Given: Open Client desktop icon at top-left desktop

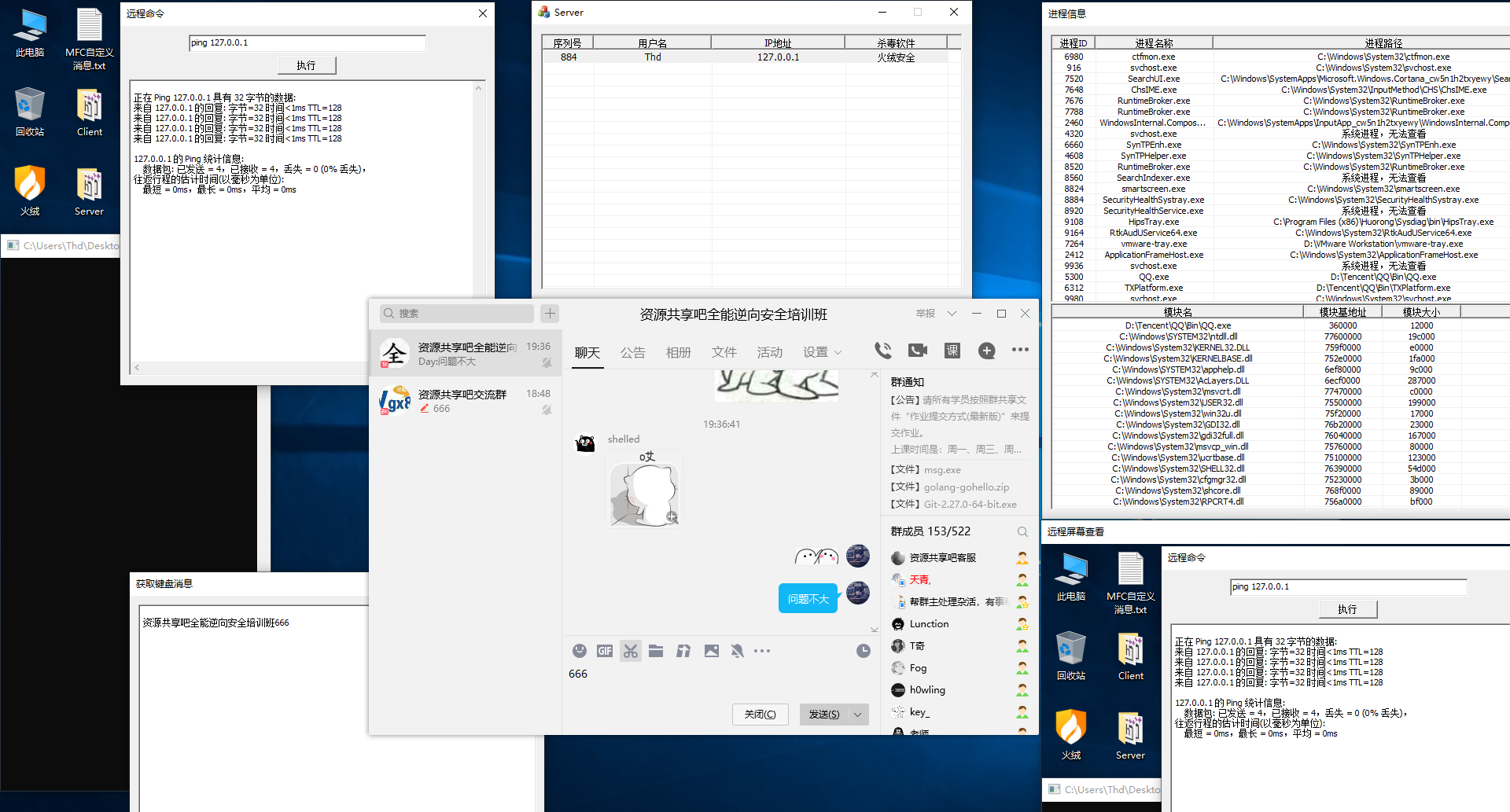Looking at the screenshot, I should (x=90, y=112).
